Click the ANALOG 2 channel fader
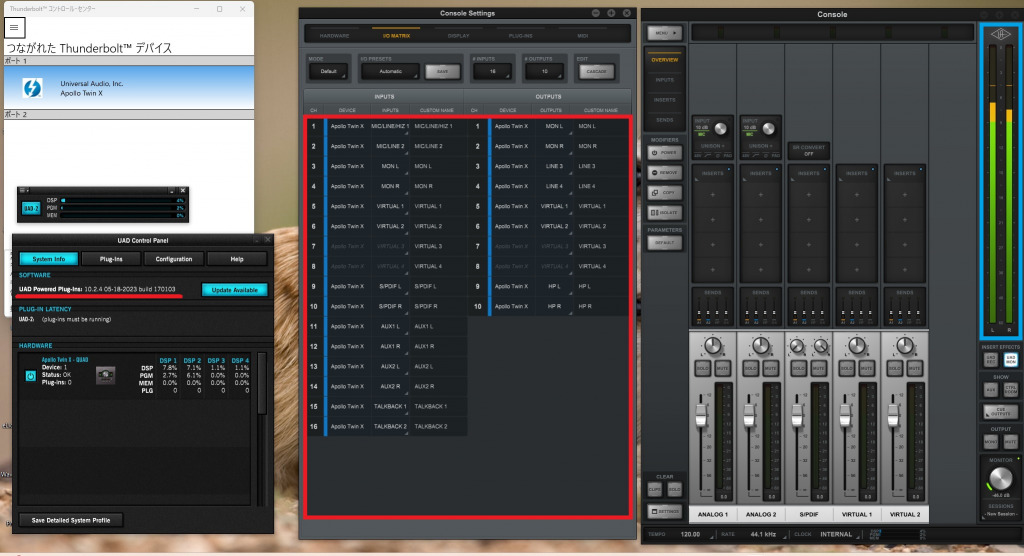The height and width of the screenshot is (556, 1024). point(749,420)
